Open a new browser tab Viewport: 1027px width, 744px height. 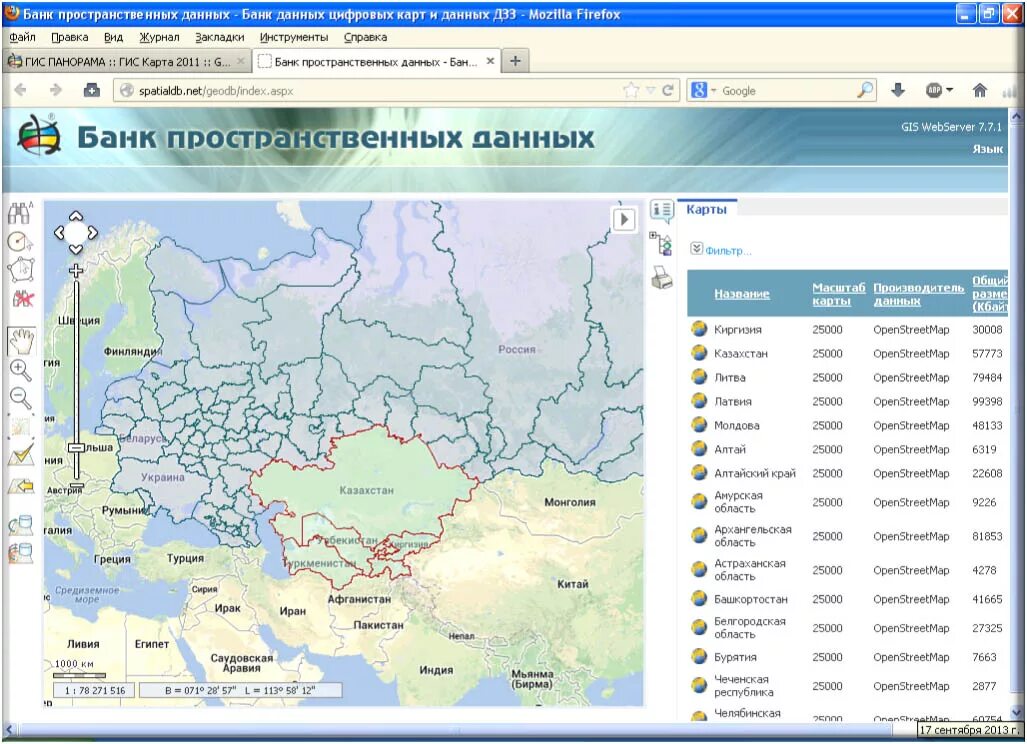[515, 61]
